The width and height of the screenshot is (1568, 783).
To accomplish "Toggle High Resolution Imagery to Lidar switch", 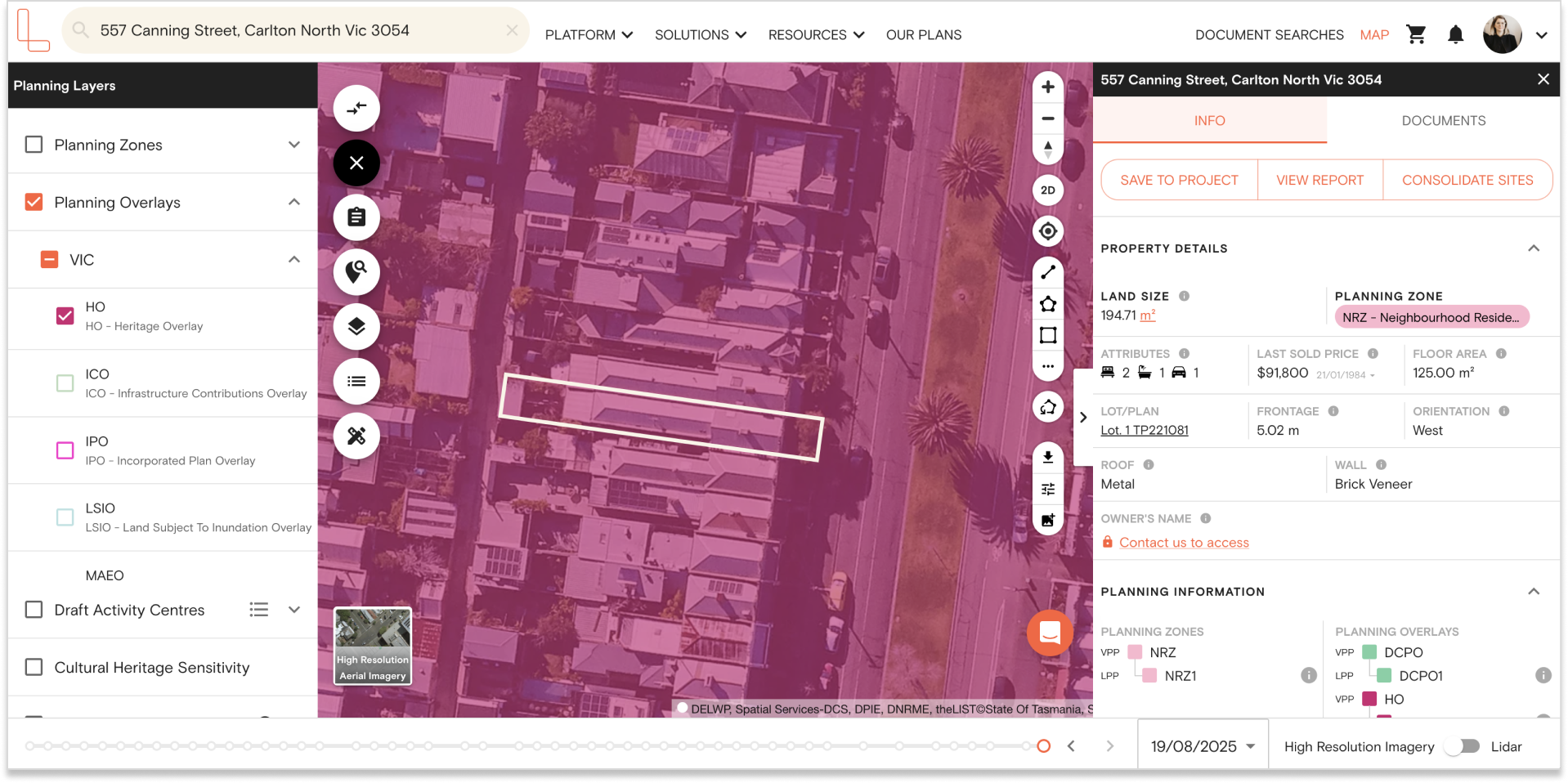I will (1463, 746).
